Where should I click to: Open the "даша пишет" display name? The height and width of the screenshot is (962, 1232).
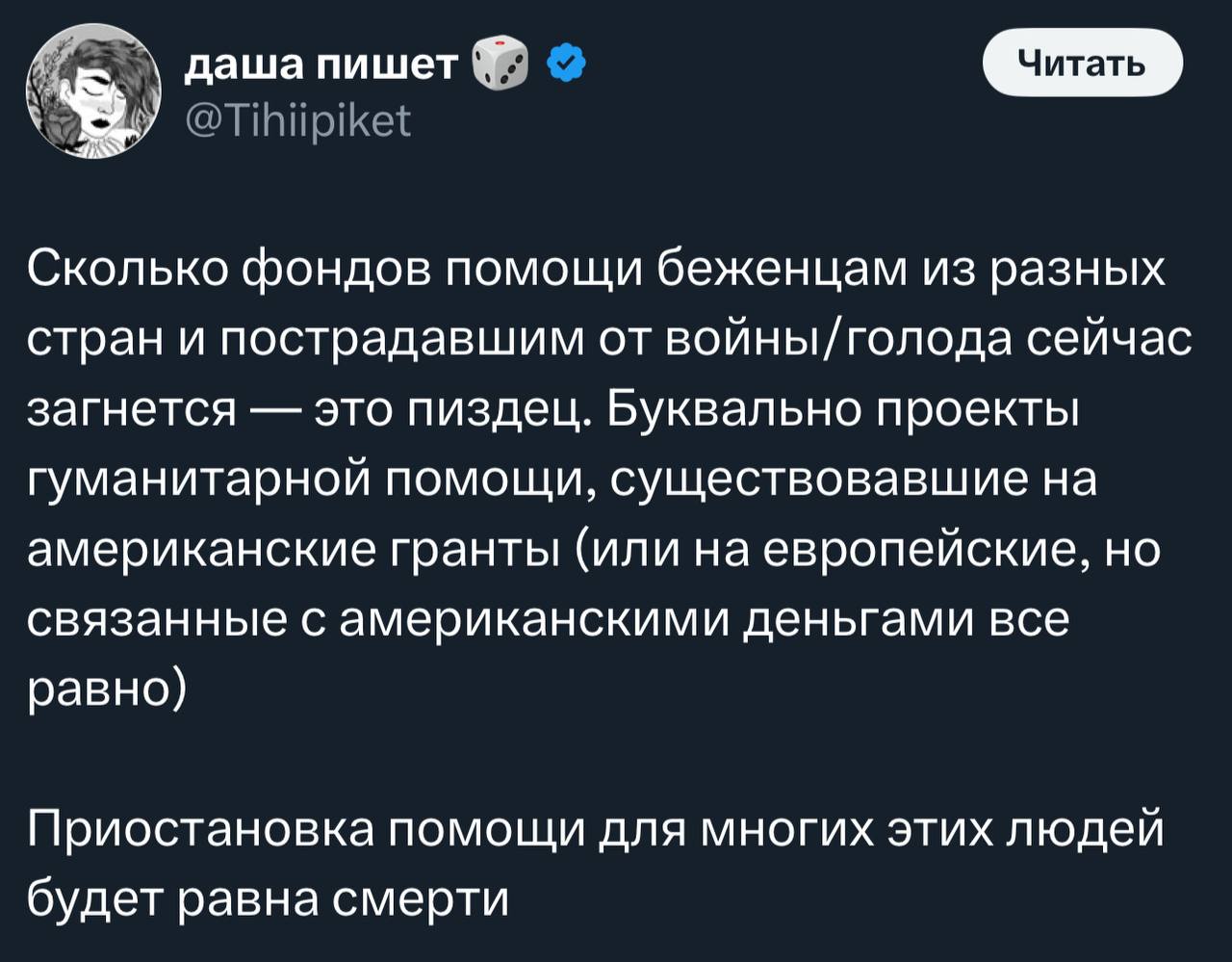(321, 65)
